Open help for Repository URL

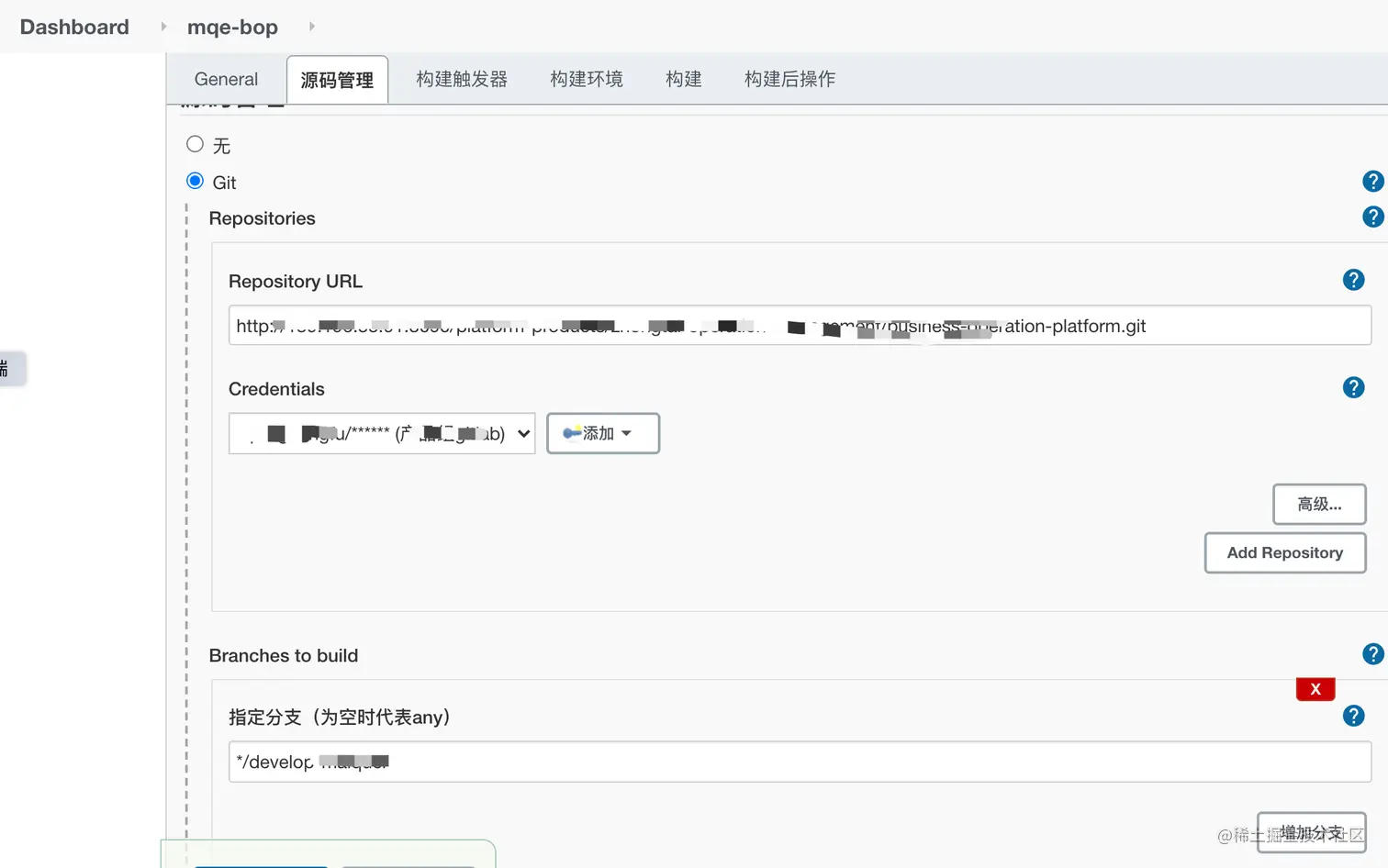1353,280
